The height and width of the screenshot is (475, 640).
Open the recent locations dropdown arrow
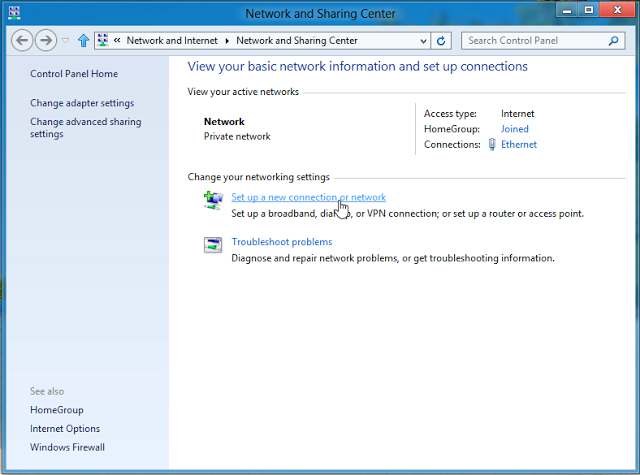[65, 40]
